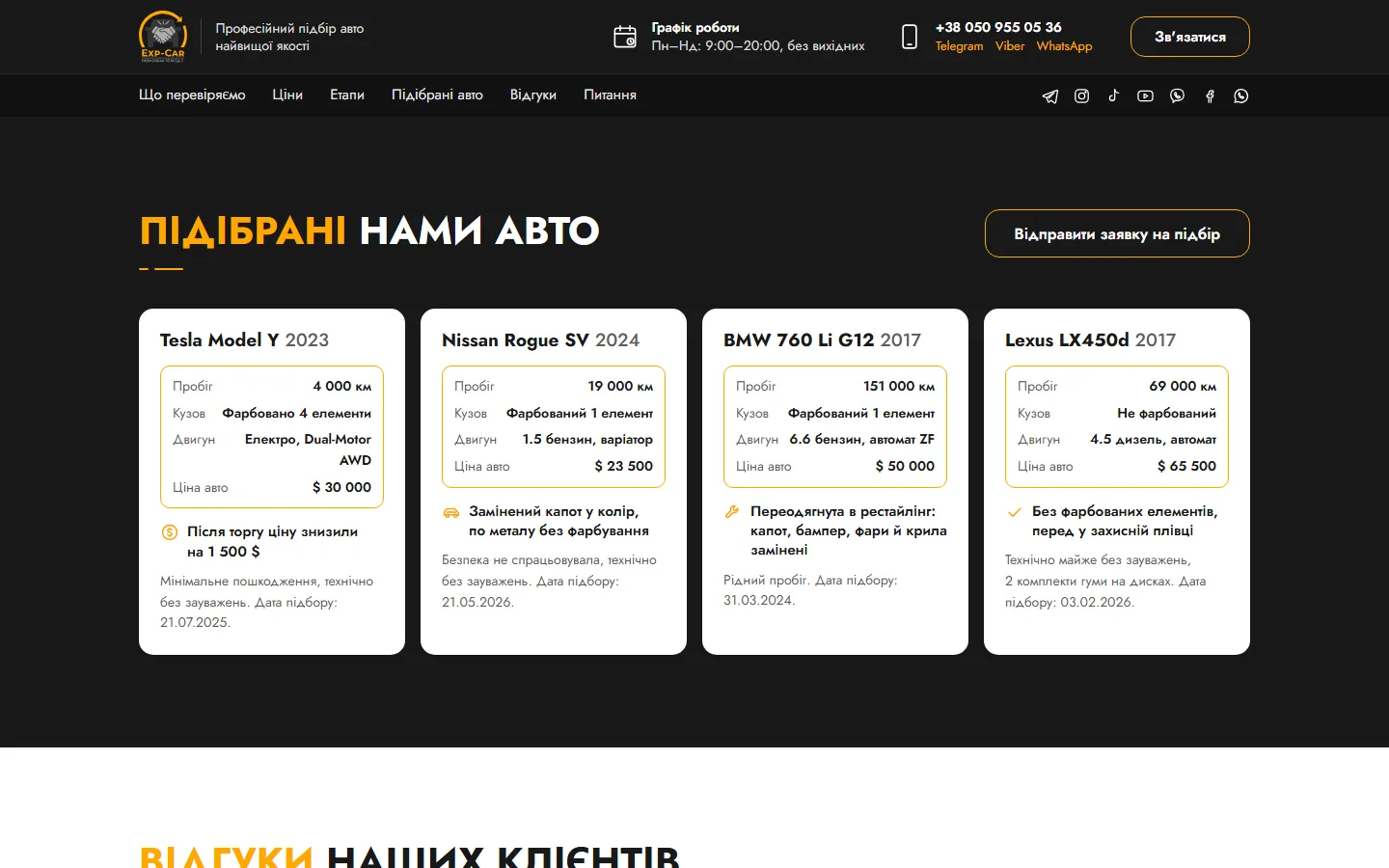Open the 'Що перевіряємо' menu item

click(x=192, y=95)
